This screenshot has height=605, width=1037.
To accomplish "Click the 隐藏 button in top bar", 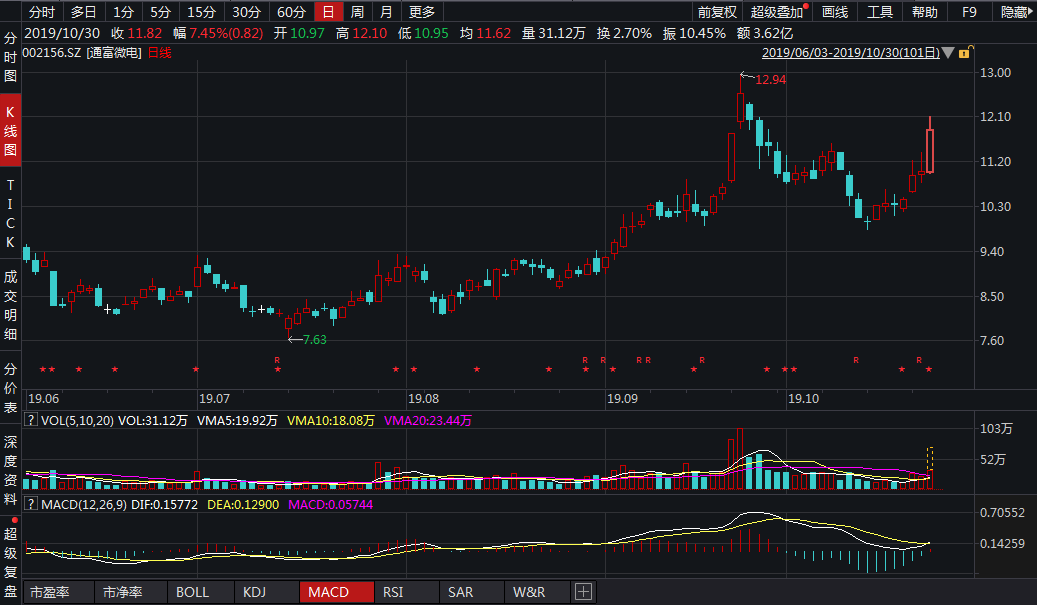I will coord(1015,12).
